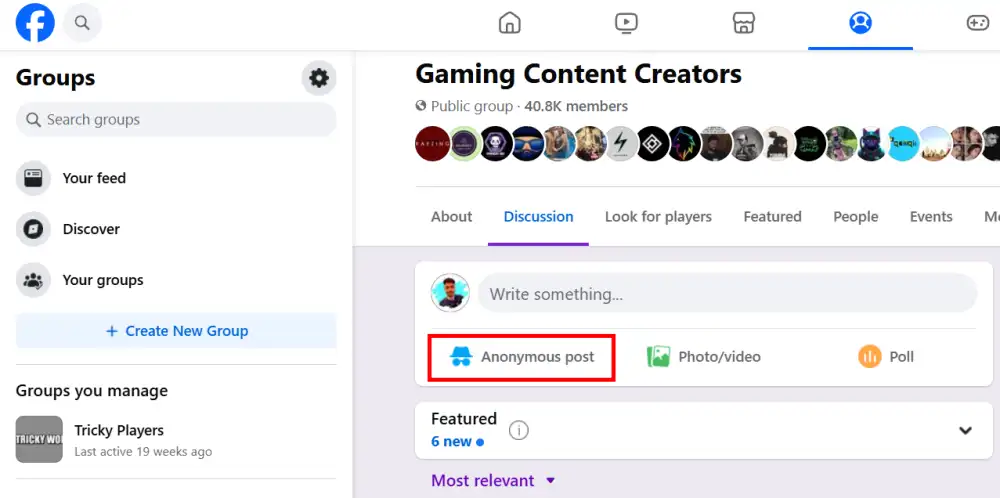The width and height of the screenshot is (1000, 498).
Task: Click the featured info icon
Action: [x=518, y=431]
